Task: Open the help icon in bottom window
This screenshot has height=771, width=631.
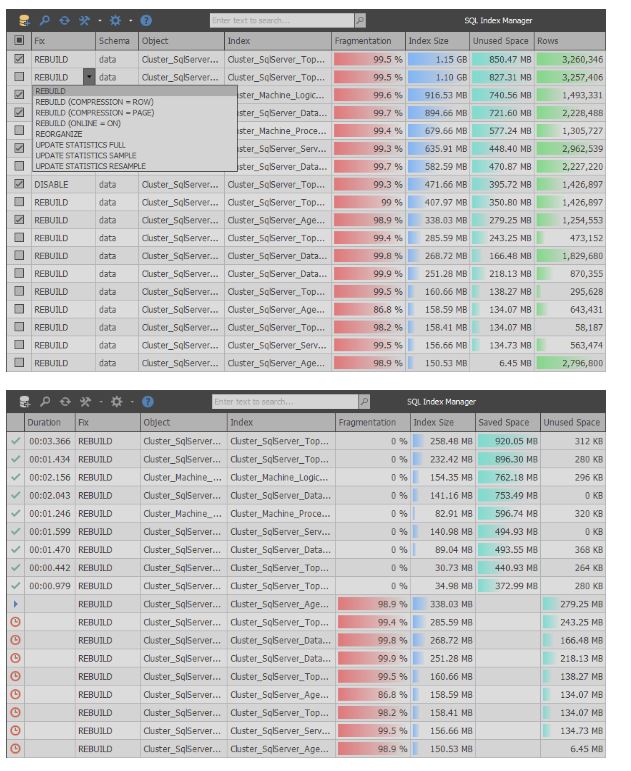Action: pos(148,402)
